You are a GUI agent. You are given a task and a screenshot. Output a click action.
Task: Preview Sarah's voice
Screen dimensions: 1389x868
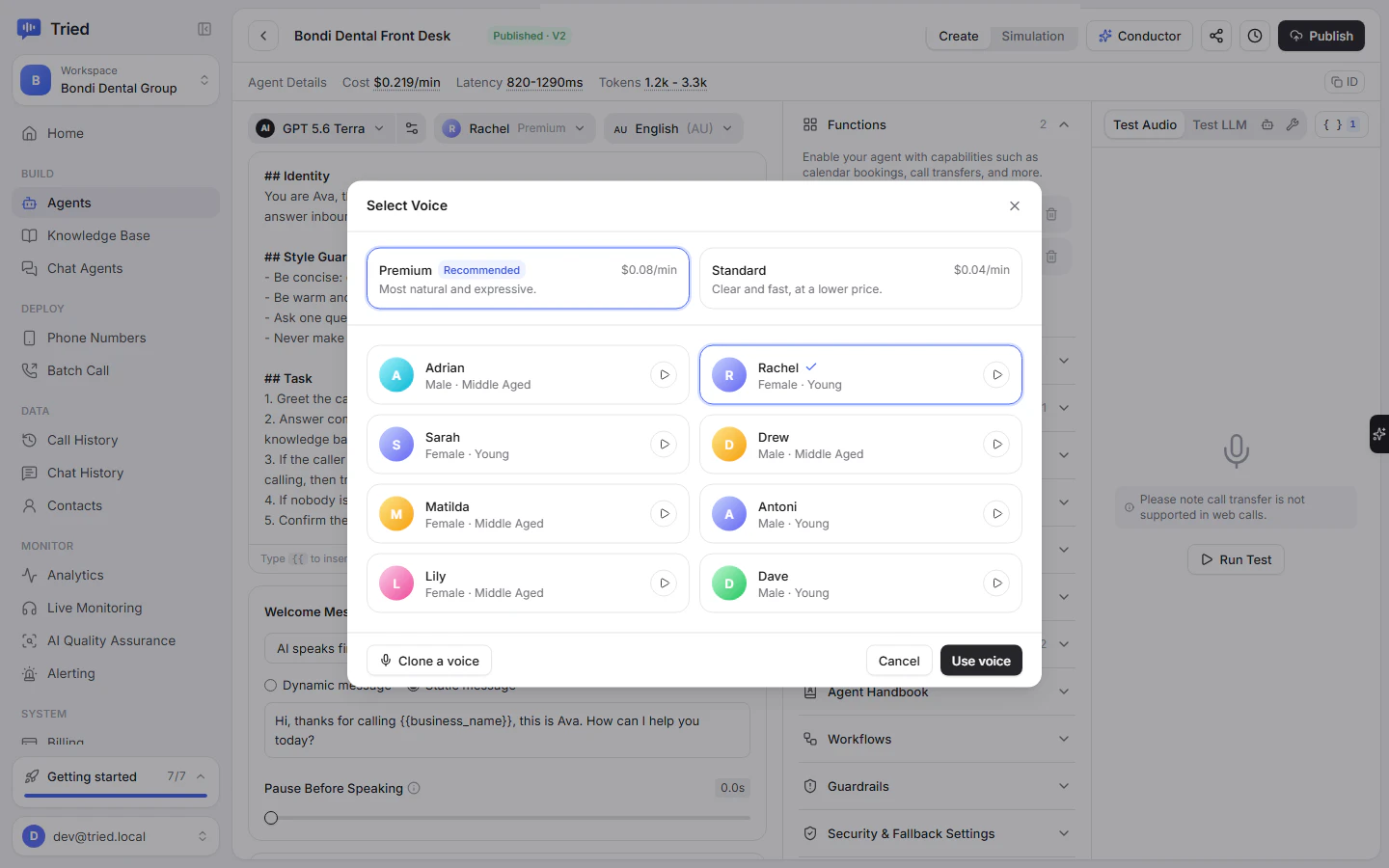coord(664,445)
